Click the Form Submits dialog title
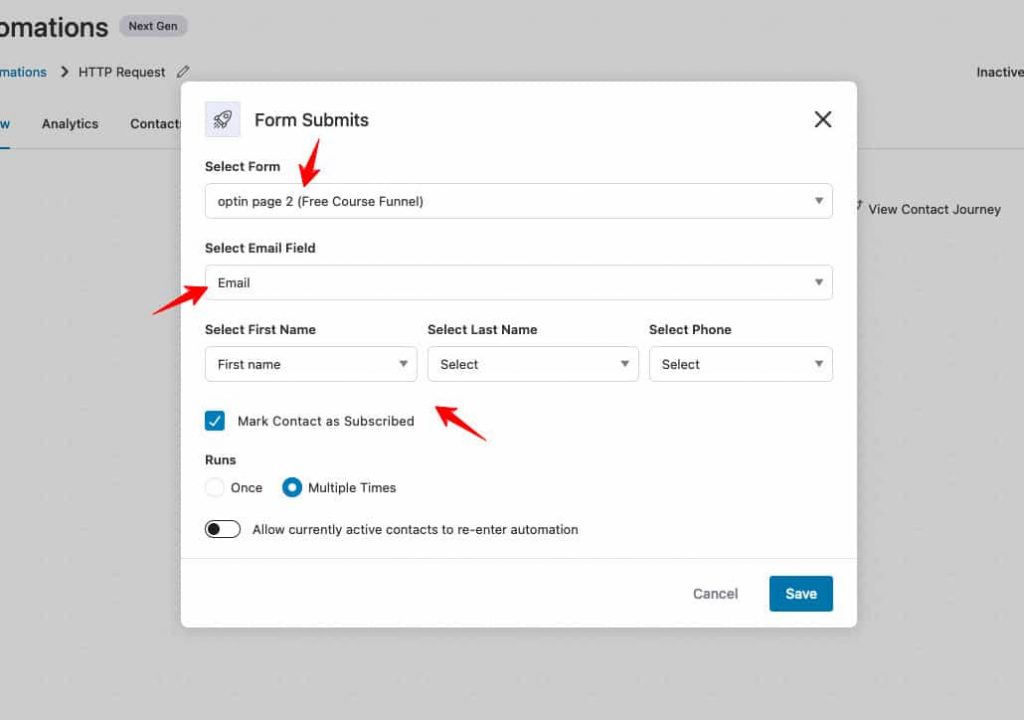Image resolution: width=1024 pixels, height=720 pixels. 312,120
